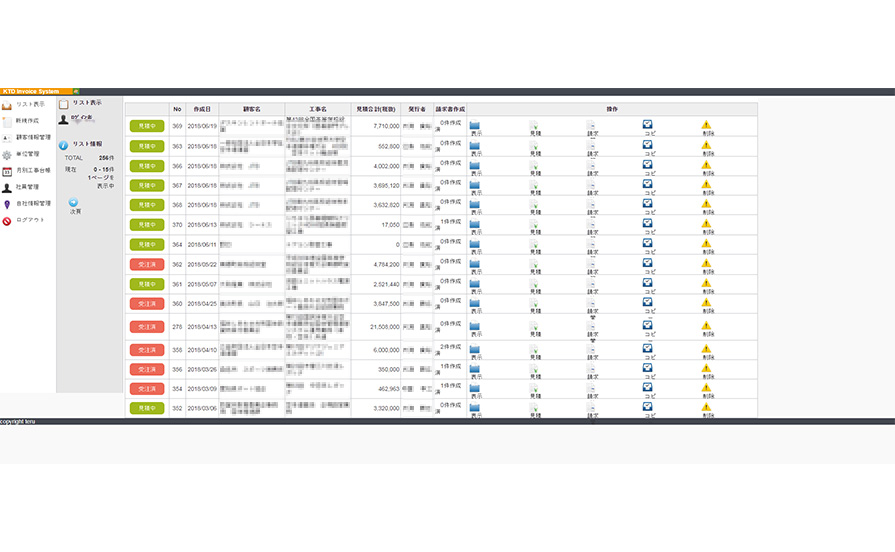Click the 受注済 status button for No 354
The height and width of the screenshot is (552, 895).
147,389
